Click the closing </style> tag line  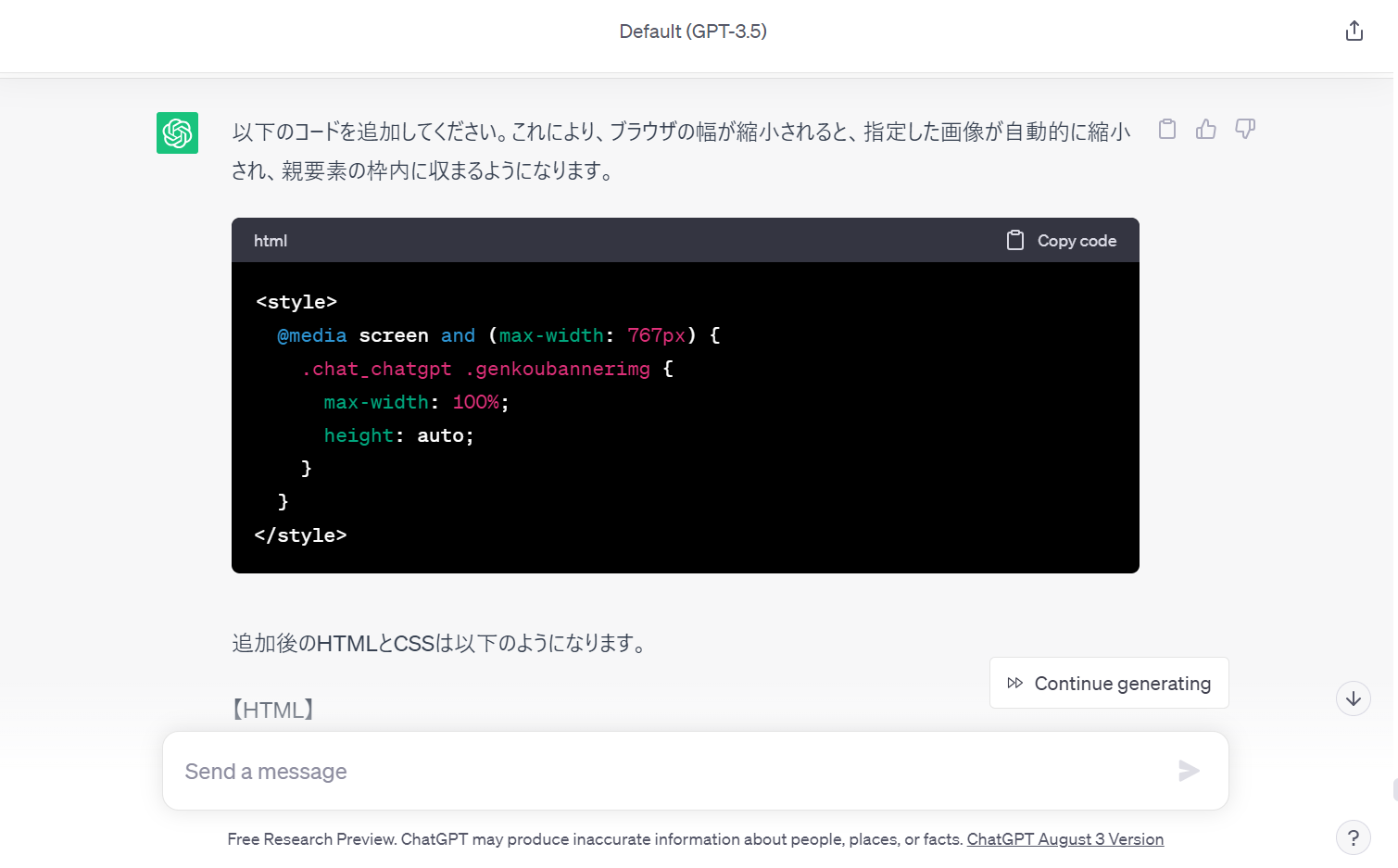tap(300, 535)
